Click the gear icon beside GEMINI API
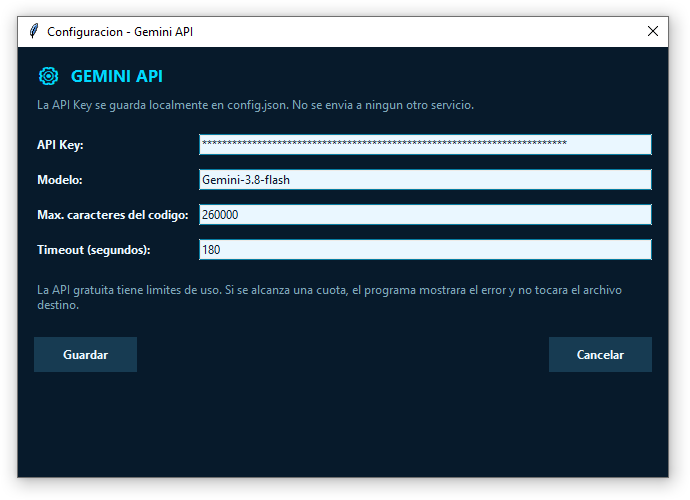Image resolution: width=690 pixels, height=500 pixels. pos(48,76)
